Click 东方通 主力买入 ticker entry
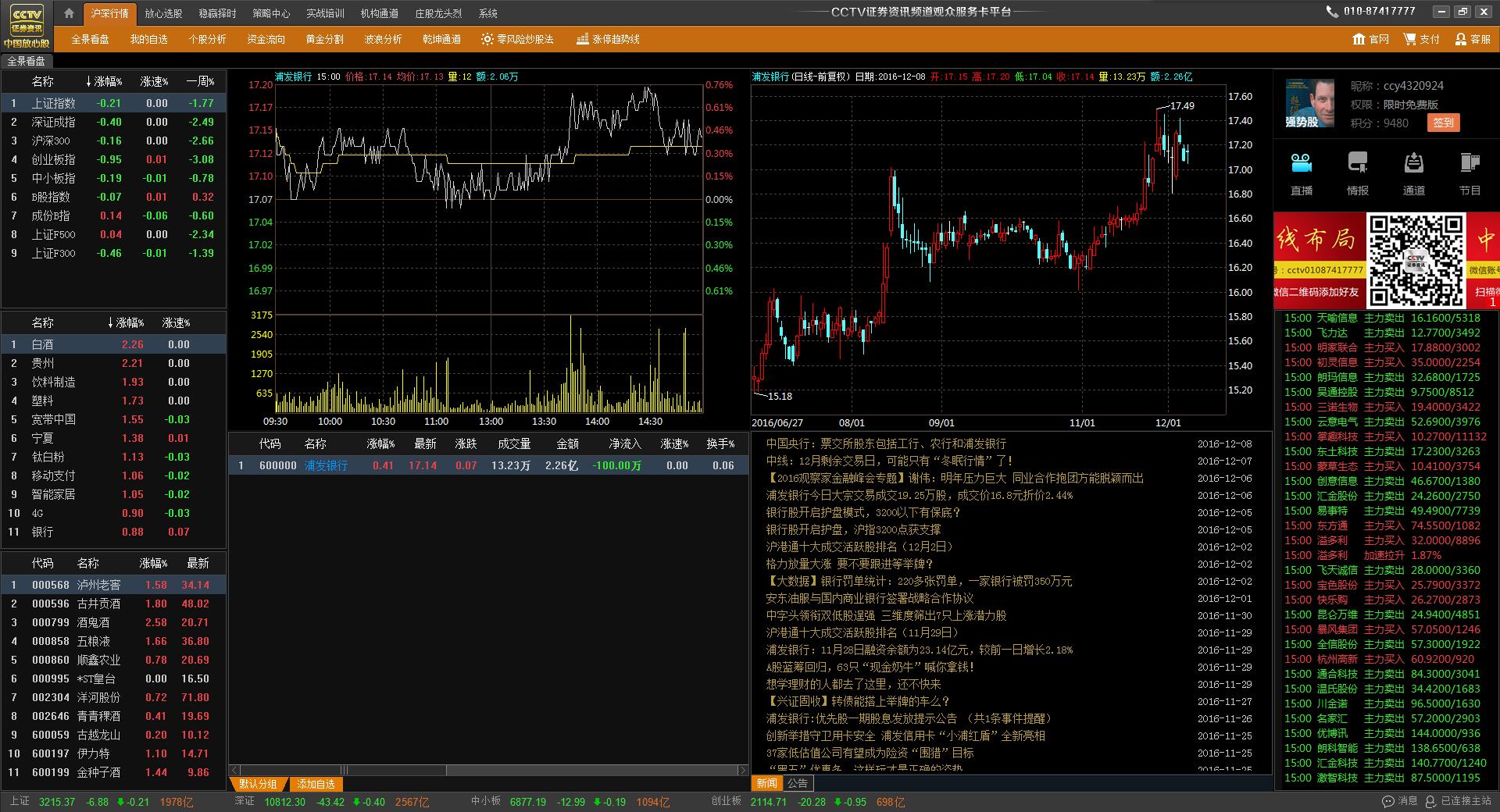This screenshot has width=1500, height=812. tap(1382, 525)
